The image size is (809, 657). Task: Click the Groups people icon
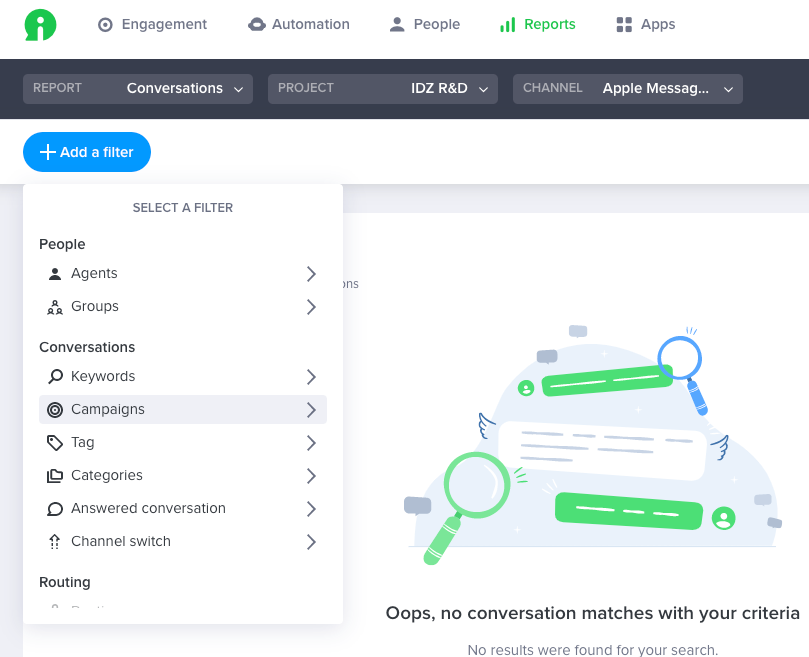click(x=55, y=307)
